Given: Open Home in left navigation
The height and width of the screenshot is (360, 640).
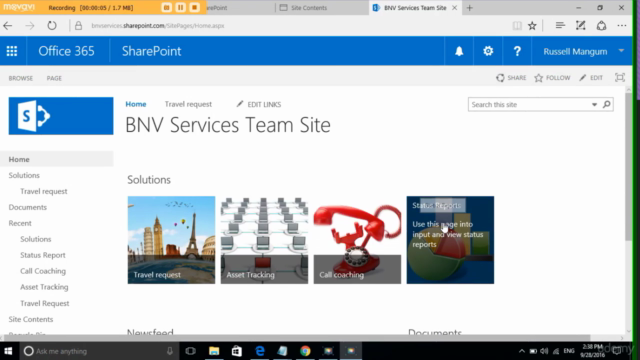Looking at the screenshot, I should click(x=19, y=159).
